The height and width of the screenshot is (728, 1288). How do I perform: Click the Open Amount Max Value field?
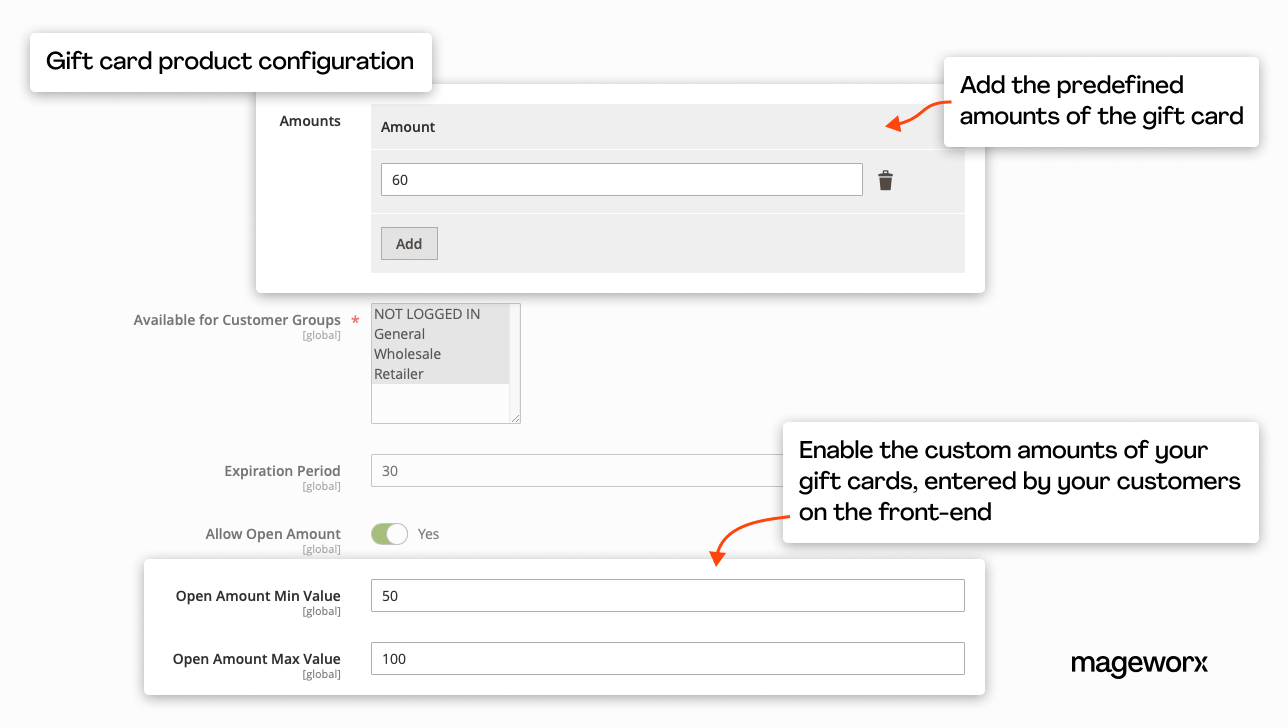[667, 659]
